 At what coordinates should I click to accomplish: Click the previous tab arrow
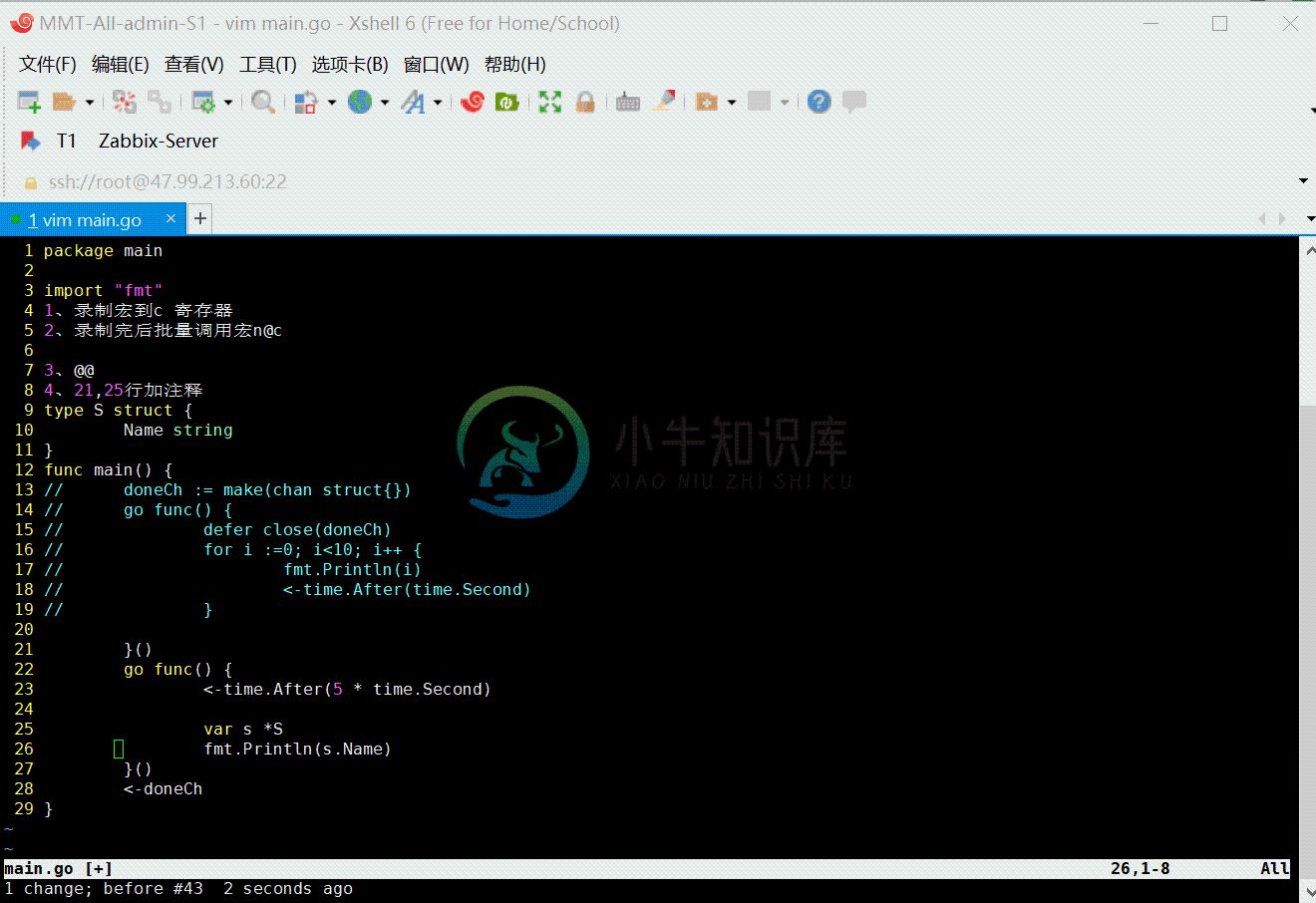1263,218
